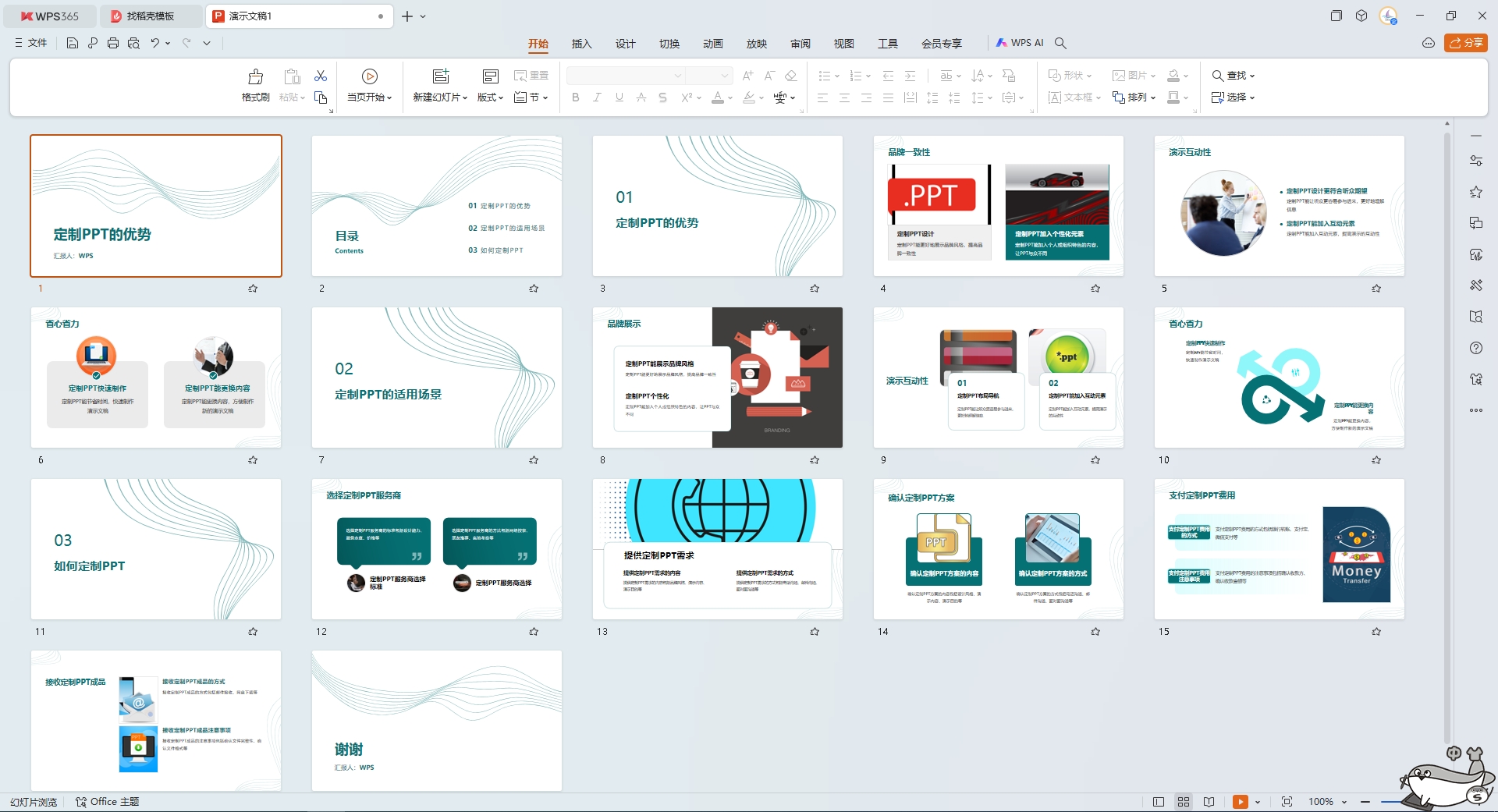Switch to Reading view from the status bar
This screenshot has width=1498, height=812.
pos(1209,802)
